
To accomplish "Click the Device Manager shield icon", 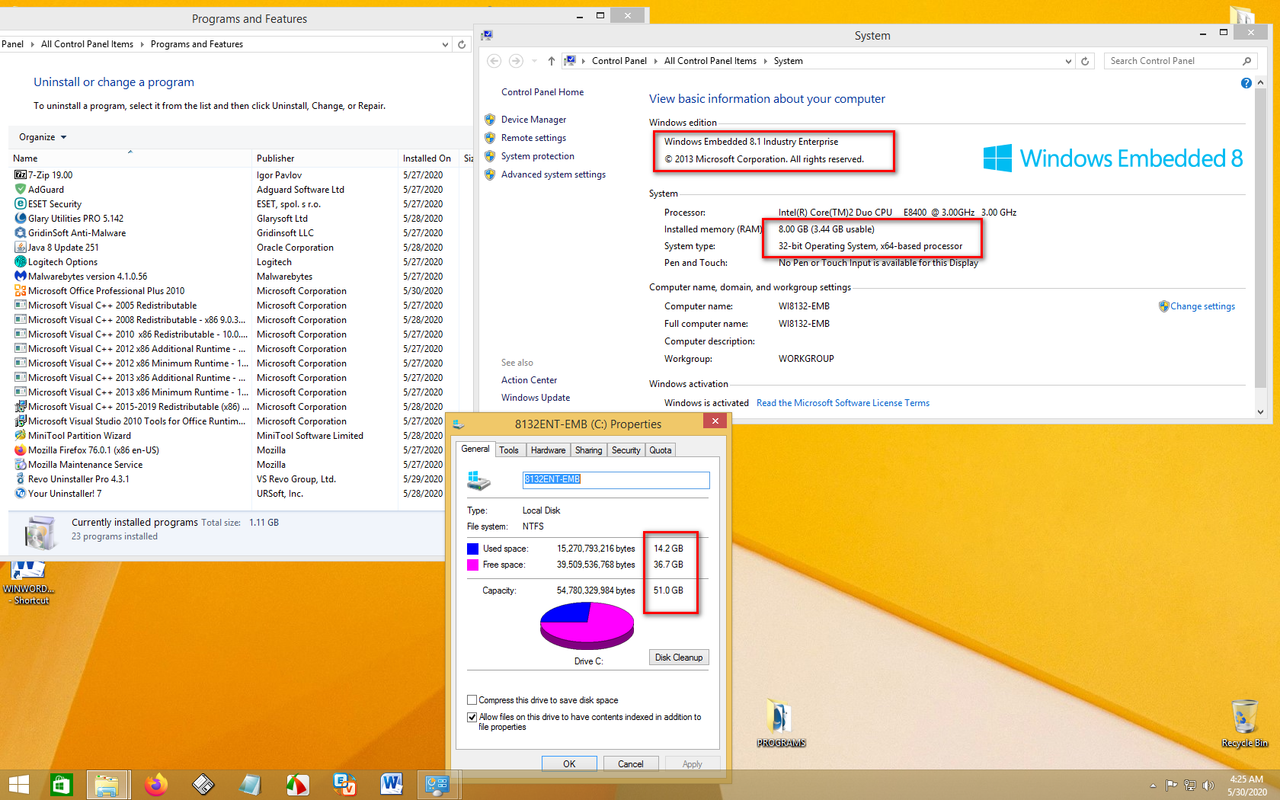I will click(x=490, y=119).
